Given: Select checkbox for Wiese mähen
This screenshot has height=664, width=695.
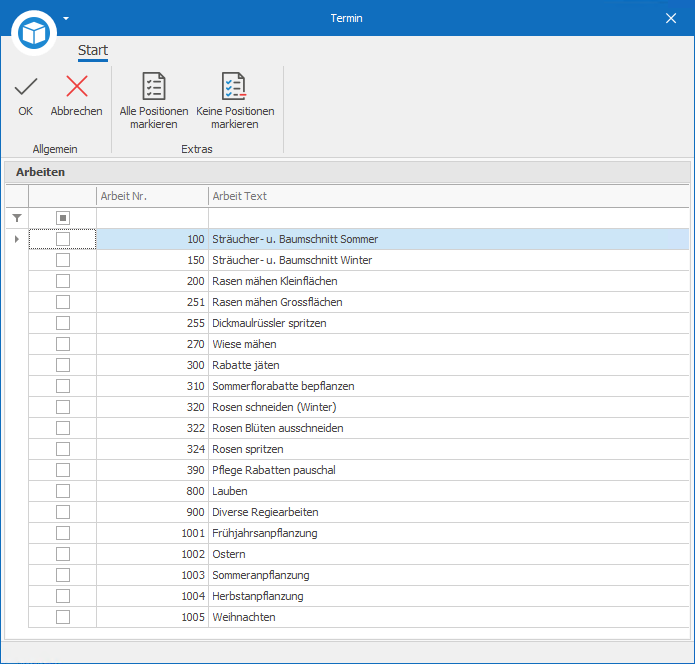Looking at the screenshot, I should [63, 344].
